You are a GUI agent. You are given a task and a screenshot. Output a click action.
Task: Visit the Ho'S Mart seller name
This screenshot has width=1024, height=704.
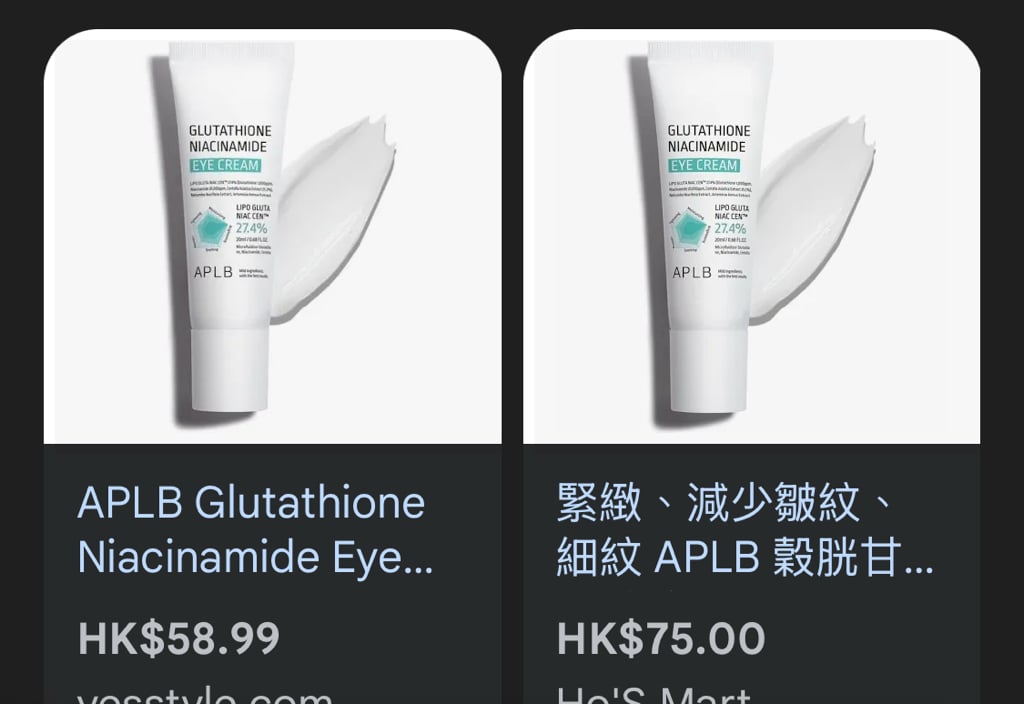tap(654, 695)
